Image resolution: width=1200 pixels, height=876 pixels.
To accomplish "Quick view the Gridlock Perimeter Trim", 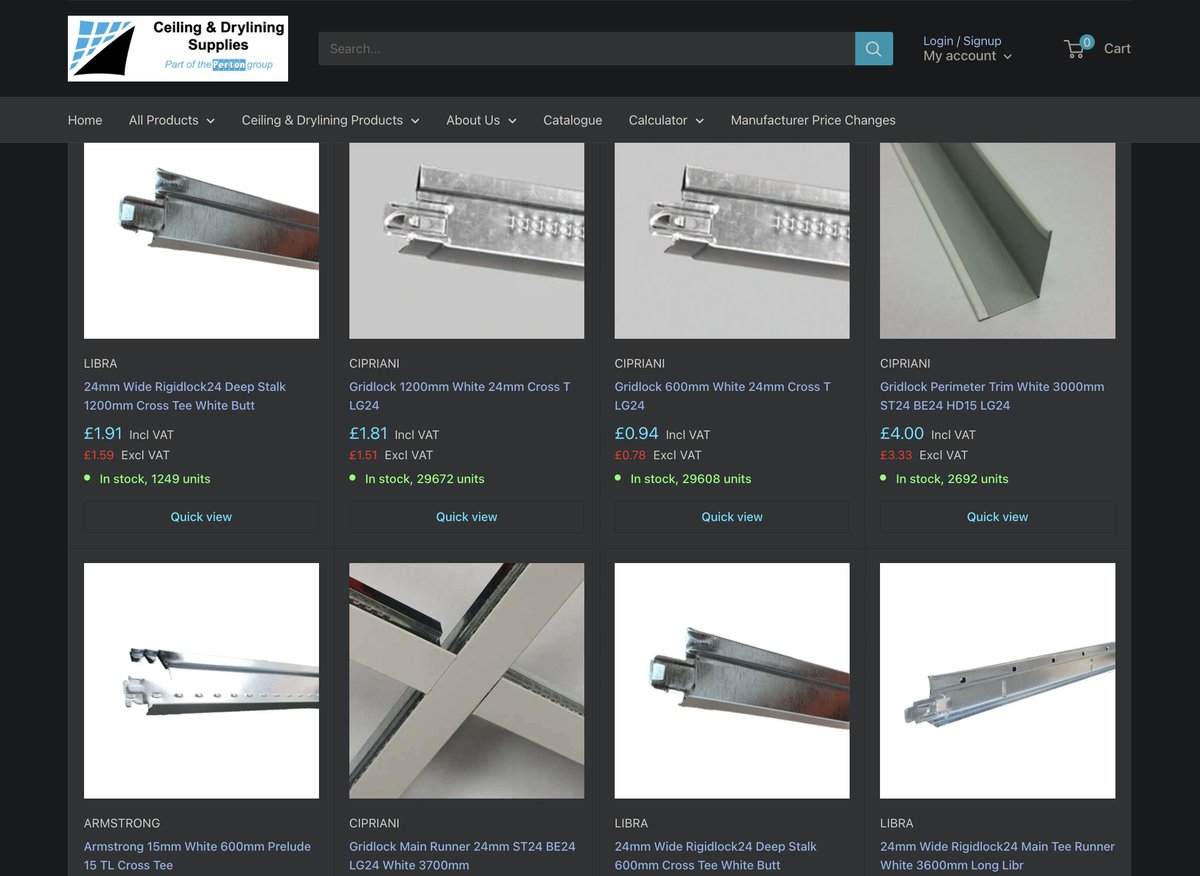I will pyautogui.click(x=998, y=517).
